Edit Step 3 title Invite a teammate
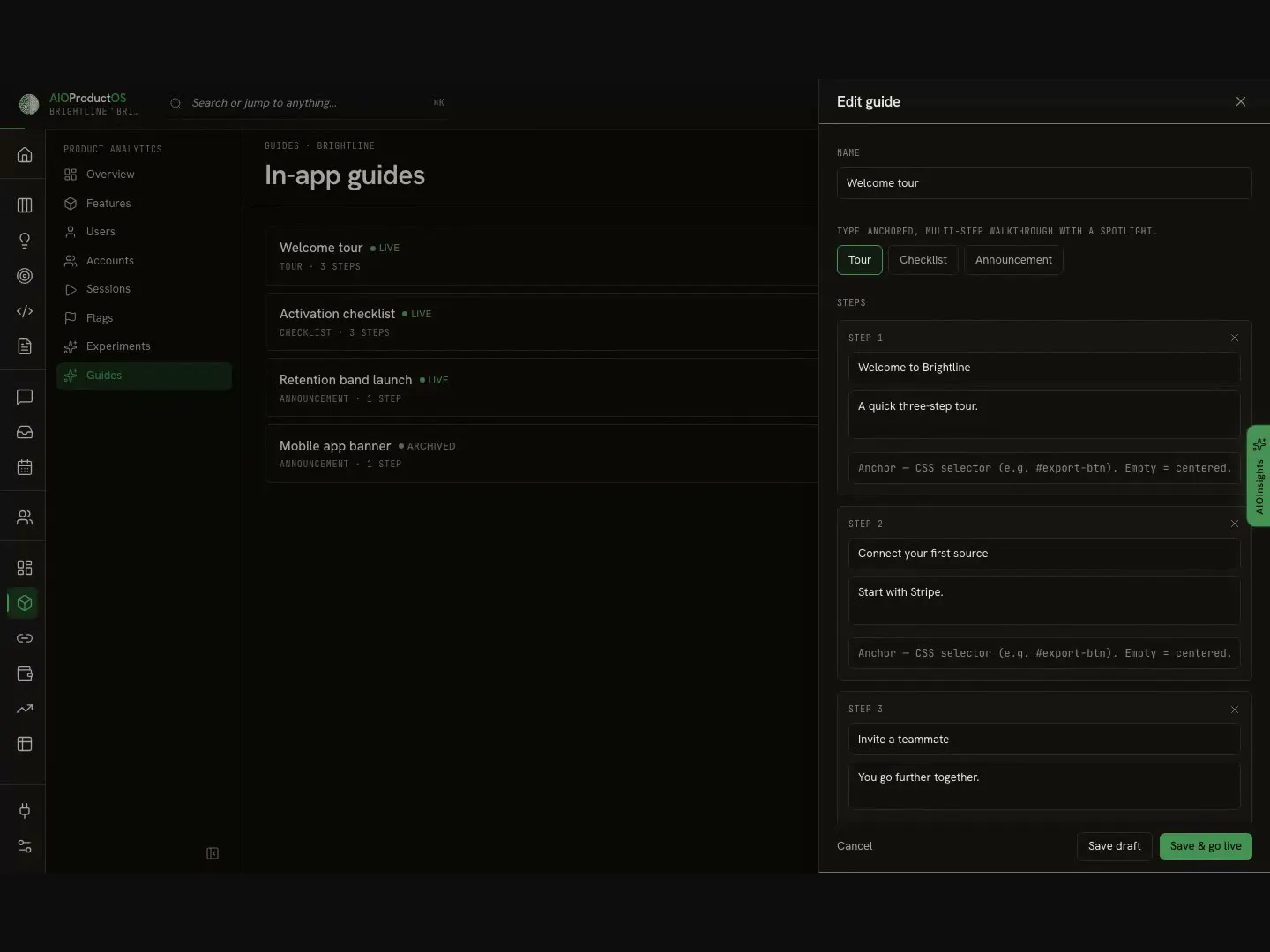 (1044, 740)
